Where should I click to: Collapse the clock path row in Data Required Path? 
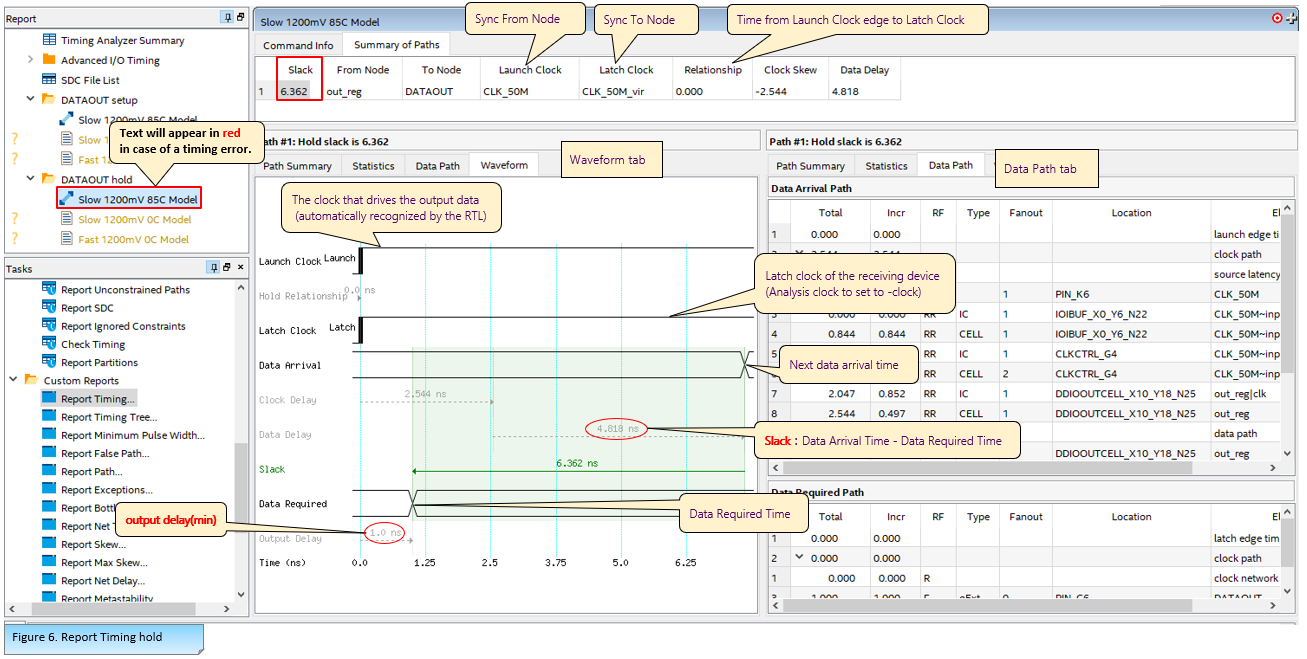click(799, 558)
